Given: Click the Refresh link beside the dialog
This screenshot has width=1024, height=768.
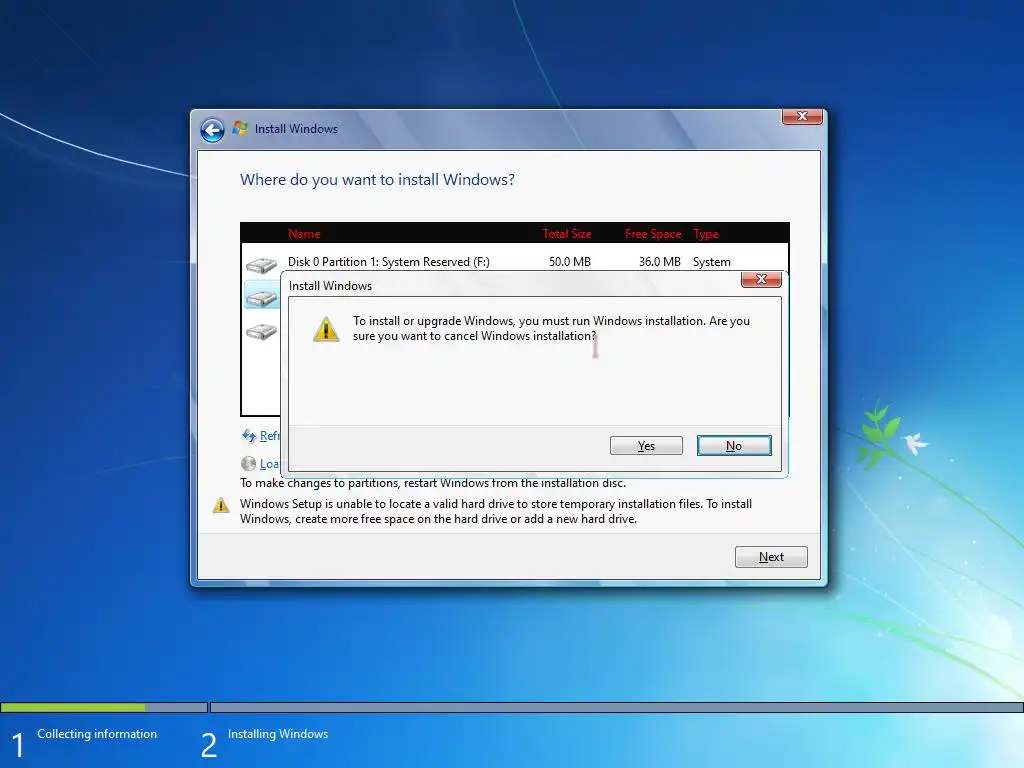Looking at the screenshot, I should [269, 436].
